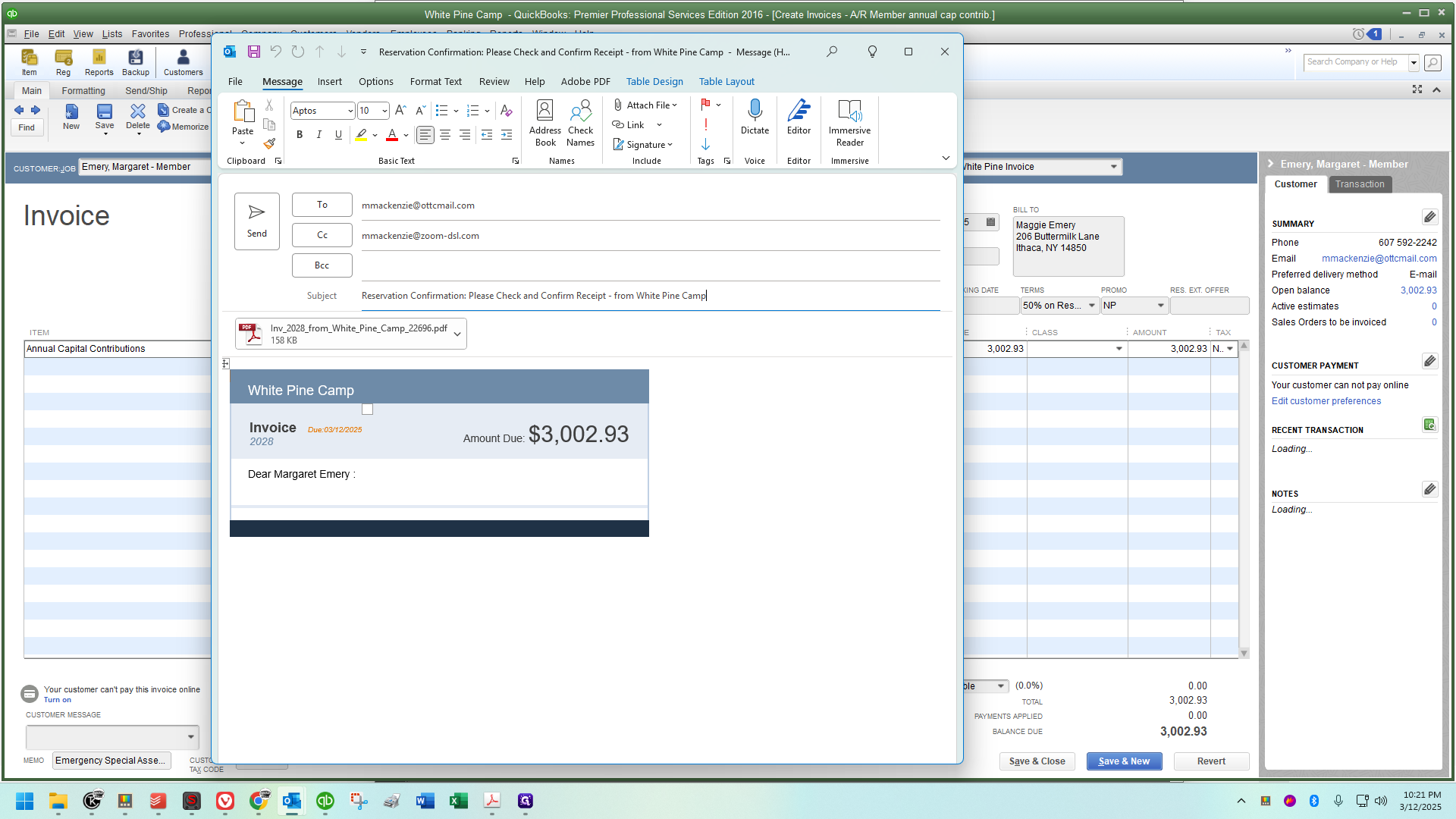Toggle Bold formatting
The width and height of the screenshot is (1456, 819).
pos(300,135)
